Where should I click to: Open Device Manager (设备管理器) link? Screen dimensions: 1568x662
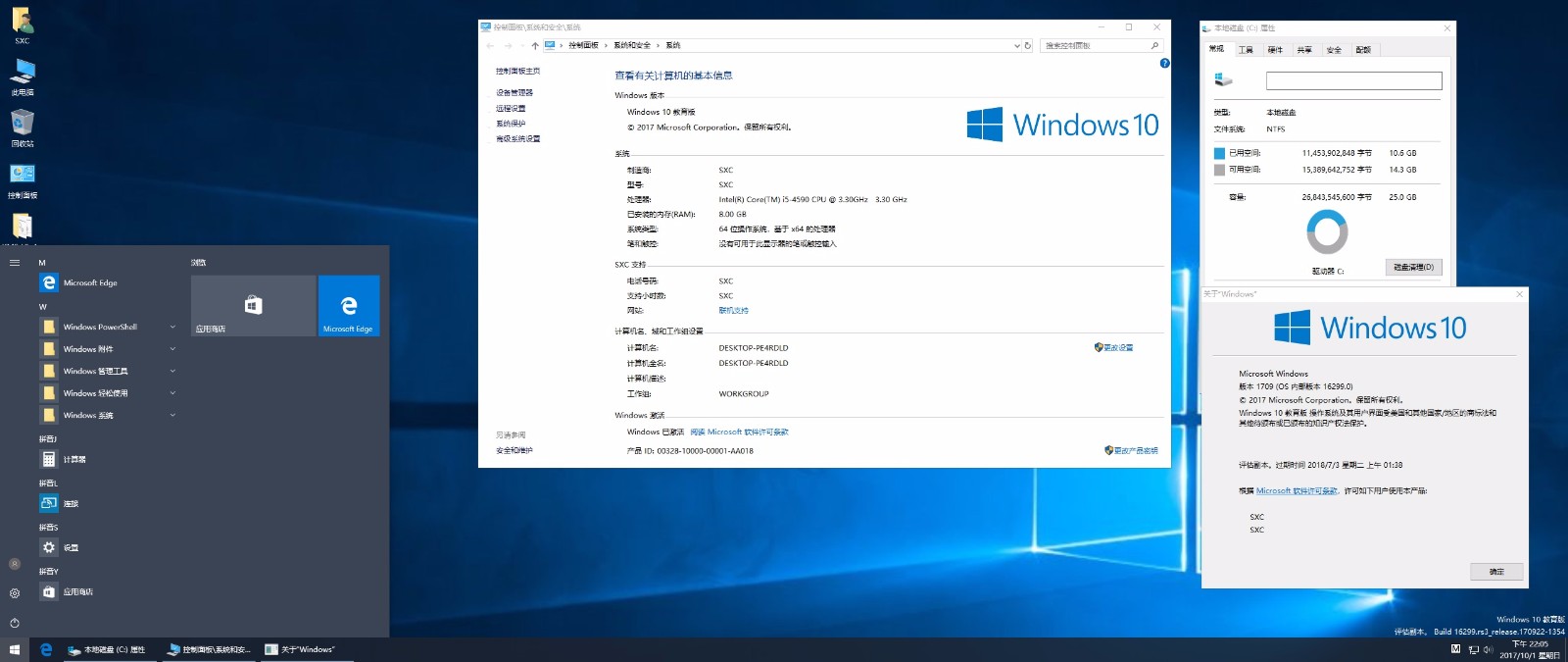(x=514, y=93)
